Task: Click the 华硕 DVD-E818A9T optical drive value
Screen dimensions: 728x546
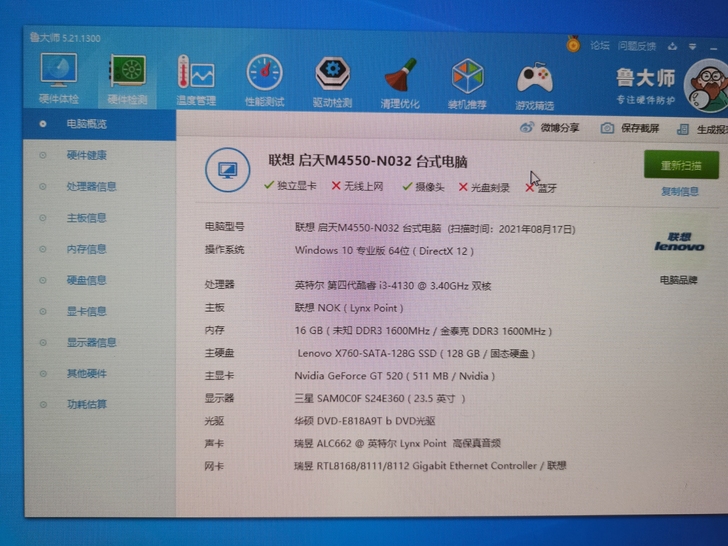Action: pyautogui.click(x=364, y=421)
